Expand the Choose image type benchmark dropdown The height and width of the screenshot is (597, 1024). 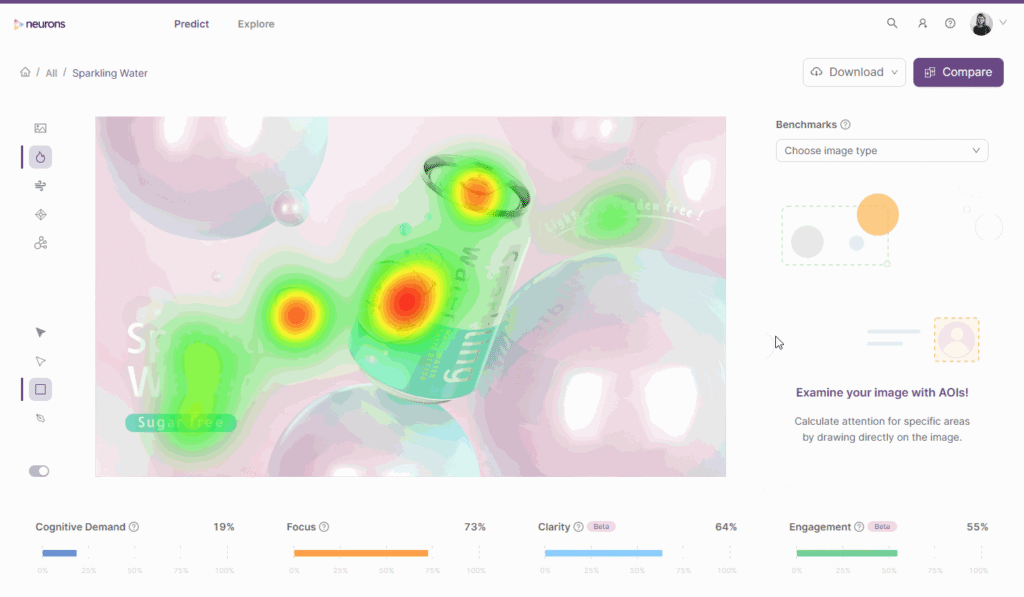point(881,150)
